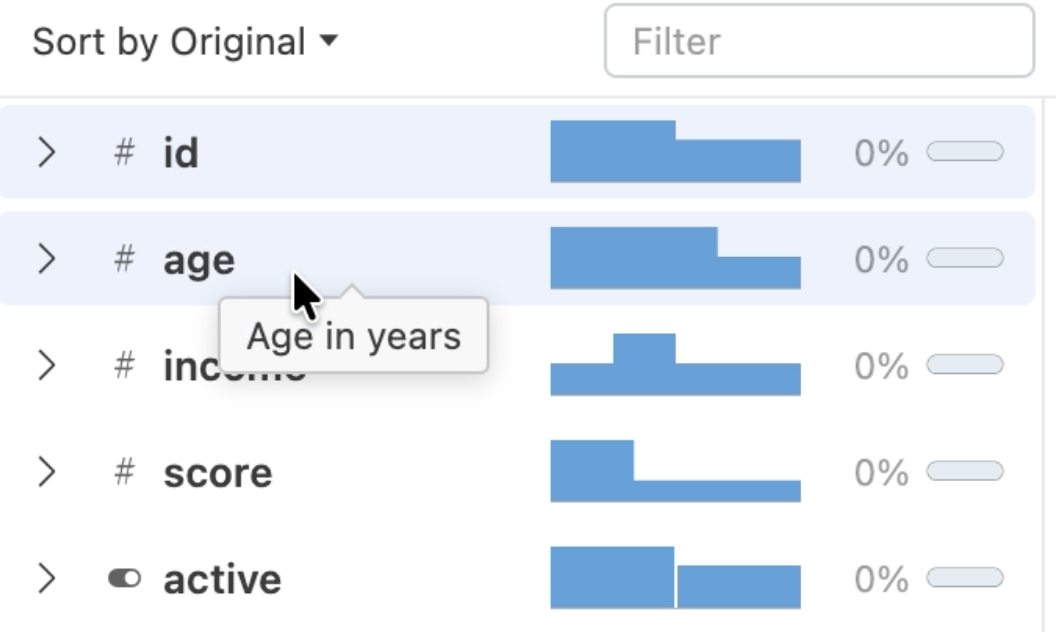Expand the age column details

click(46, 258)
